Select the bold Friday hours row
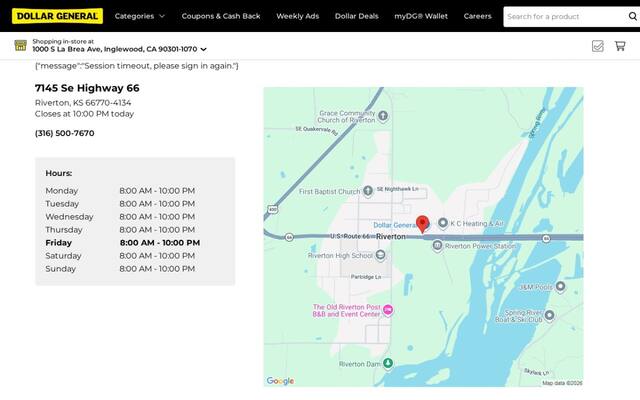 (x=122, y=242)
